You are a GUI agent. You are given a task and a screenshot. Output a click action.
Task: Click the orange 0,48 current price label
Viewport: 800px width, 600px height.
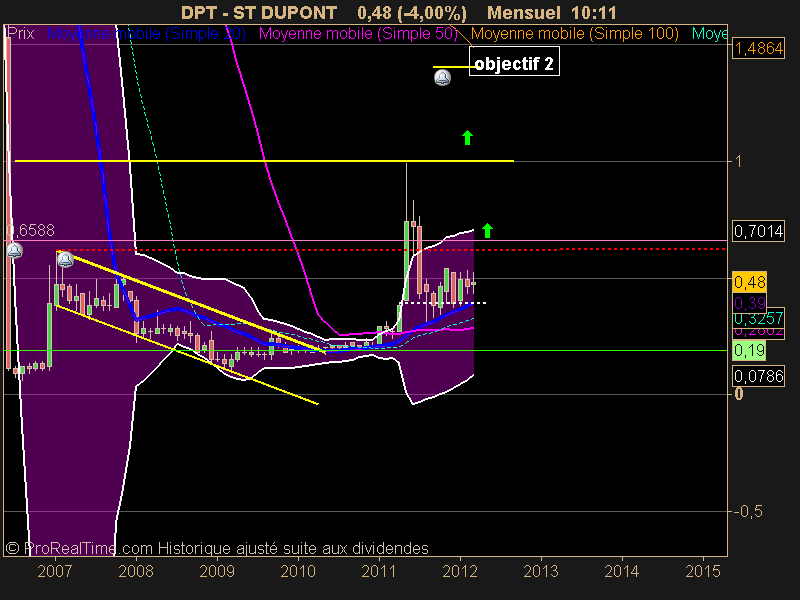point(749,282)
